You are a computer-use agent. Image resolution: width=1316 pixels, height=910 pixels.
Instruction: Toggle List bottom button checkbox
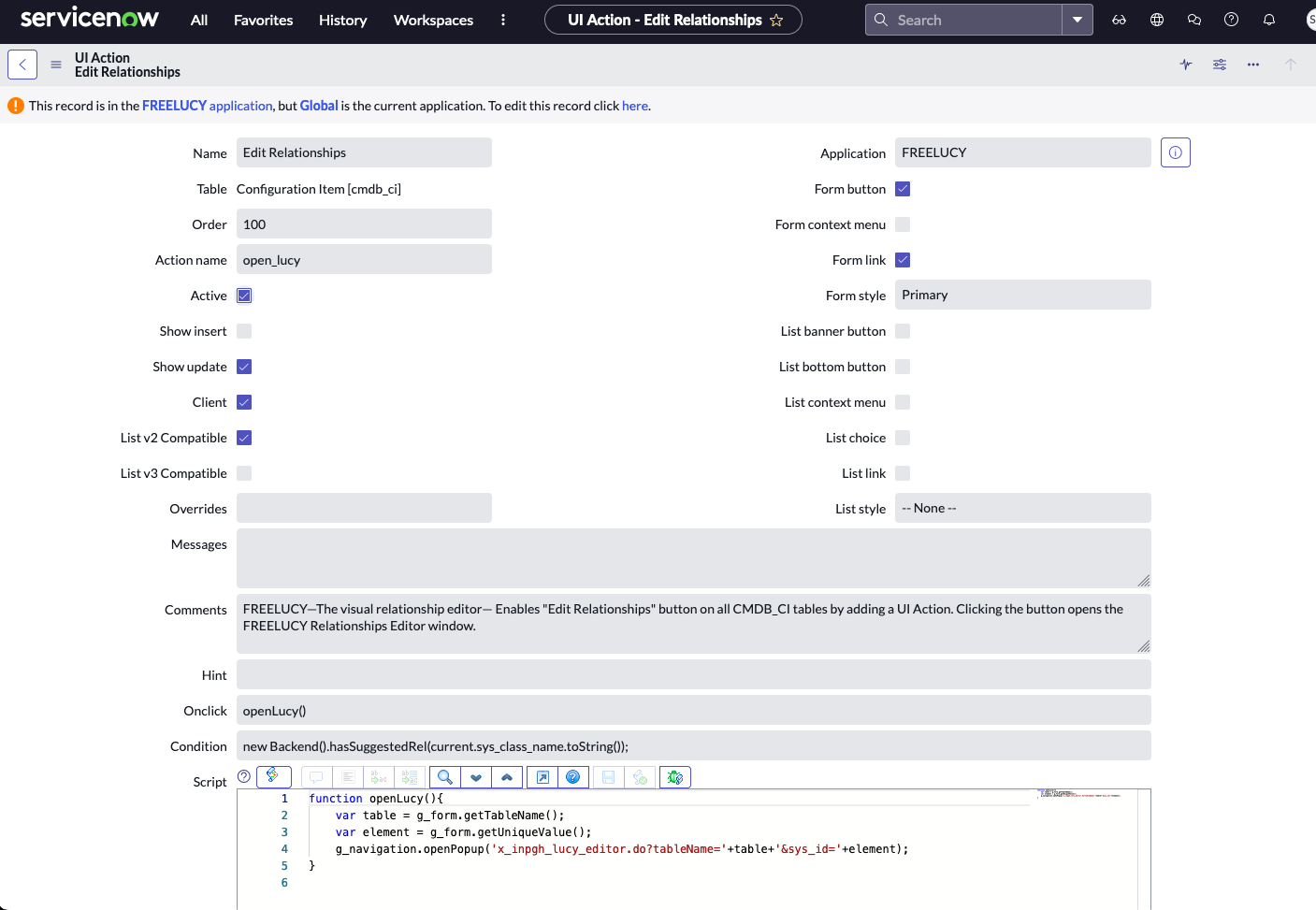coord(903,367)
